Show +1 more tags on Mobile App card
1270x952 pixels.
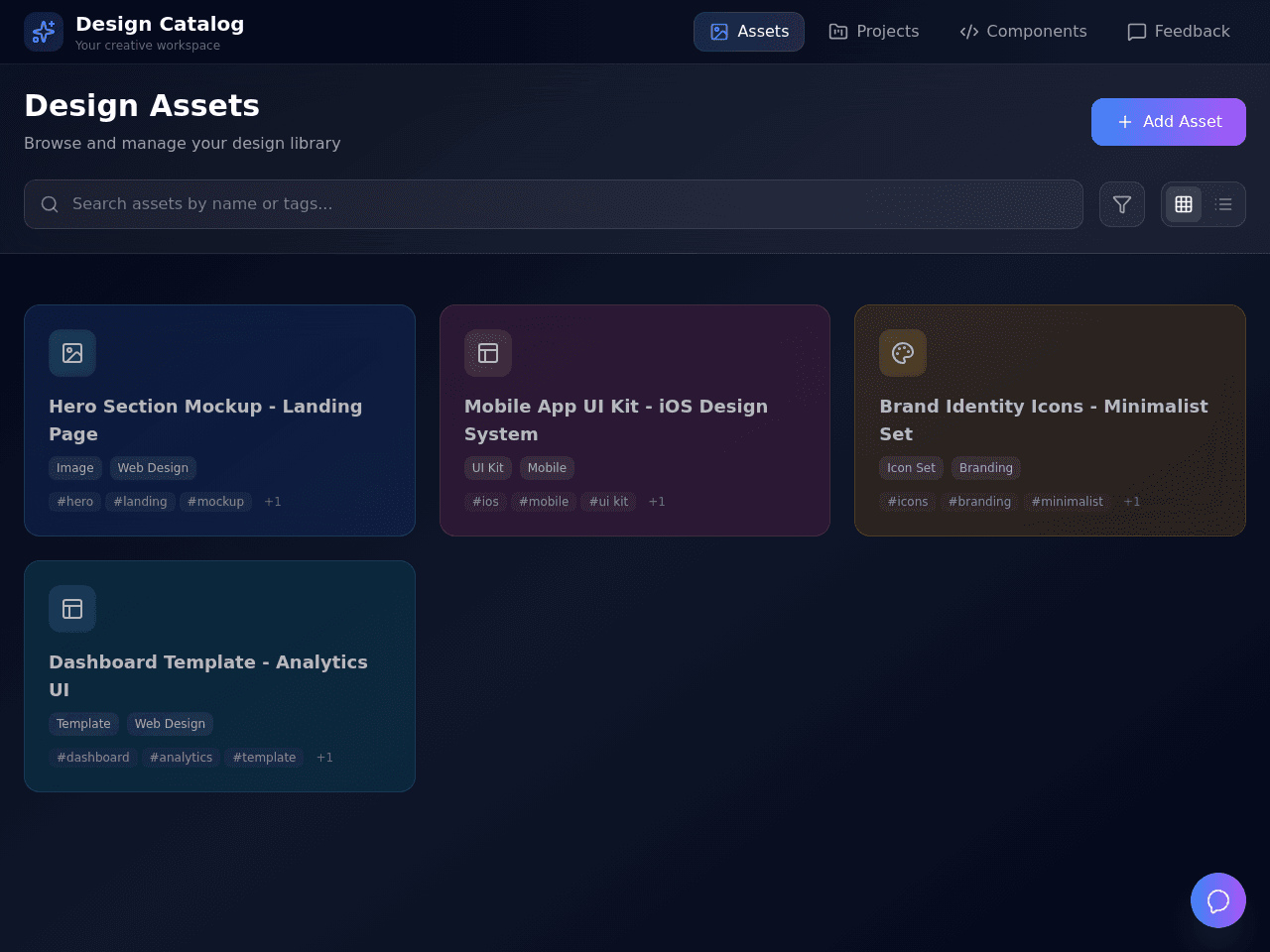point(657,502)
